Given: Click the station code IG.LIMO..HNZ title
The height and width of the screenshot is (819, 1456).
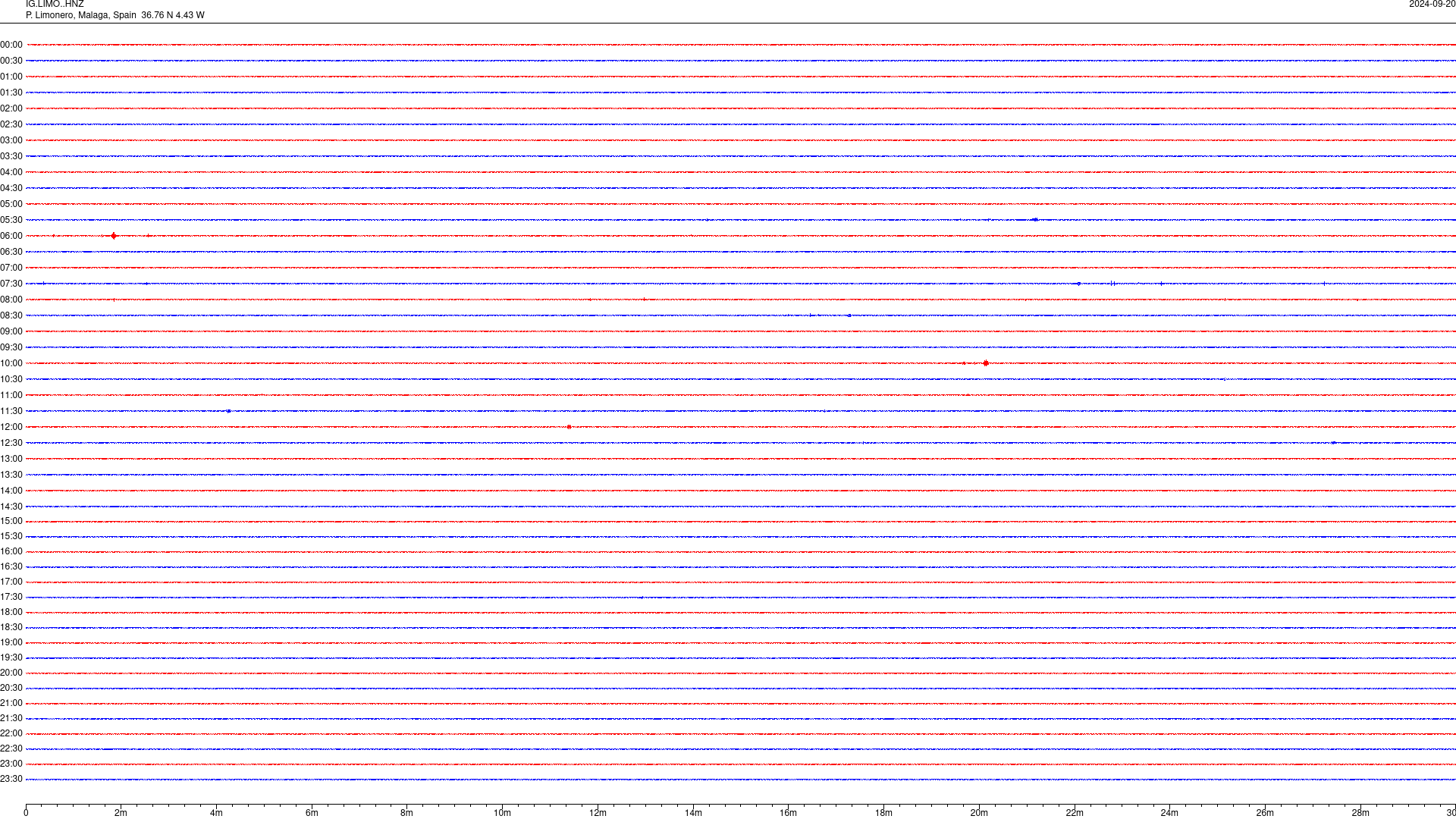Looking at the screenshot, I should point(55,5).
